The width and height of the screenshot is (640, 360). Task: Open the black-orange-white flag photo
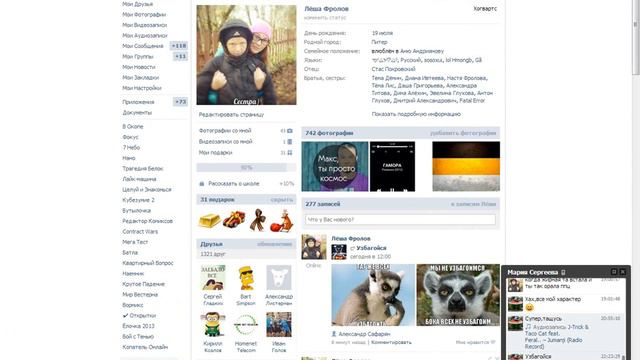(466, 167)
